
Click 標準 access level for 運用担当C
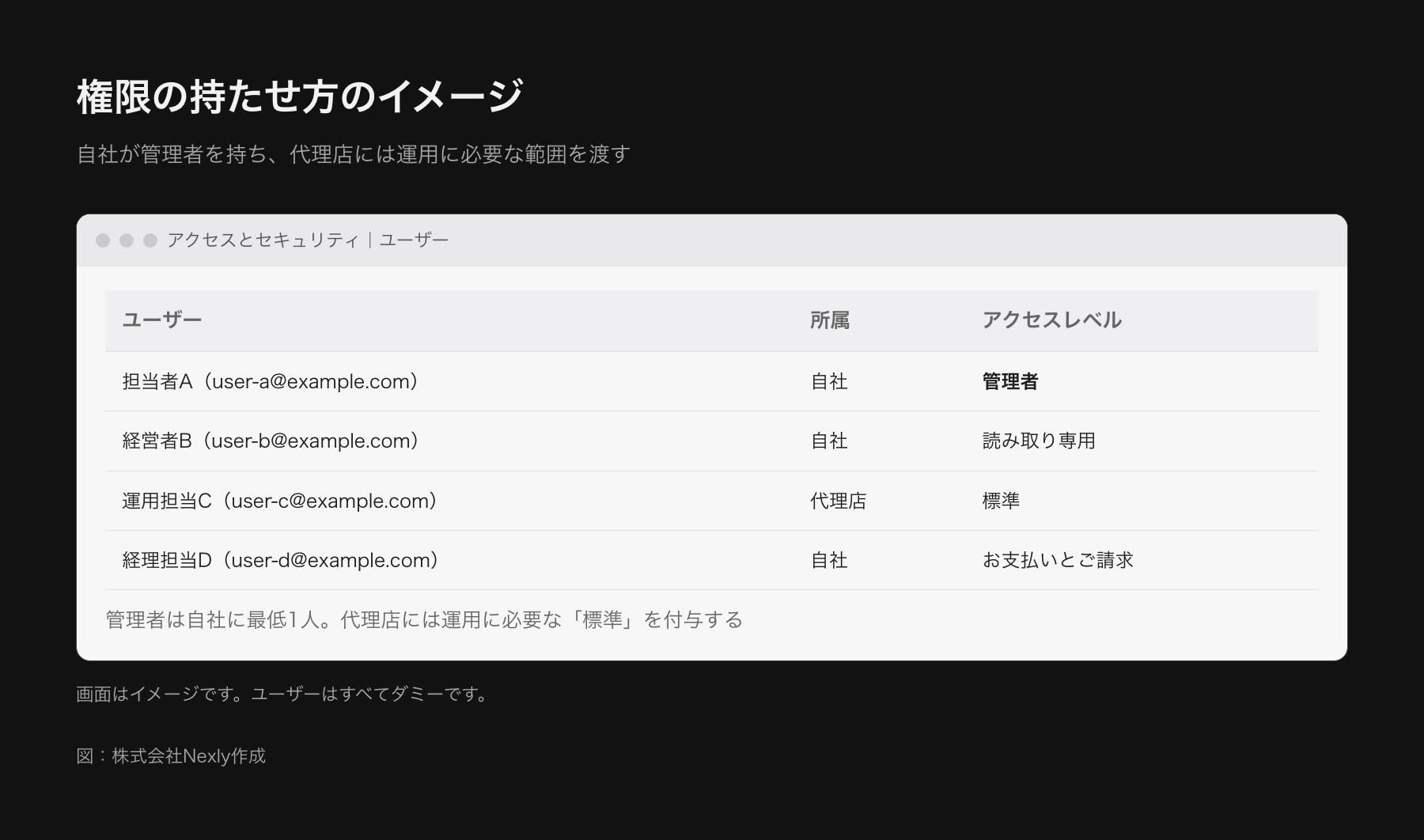[1001, 501]
